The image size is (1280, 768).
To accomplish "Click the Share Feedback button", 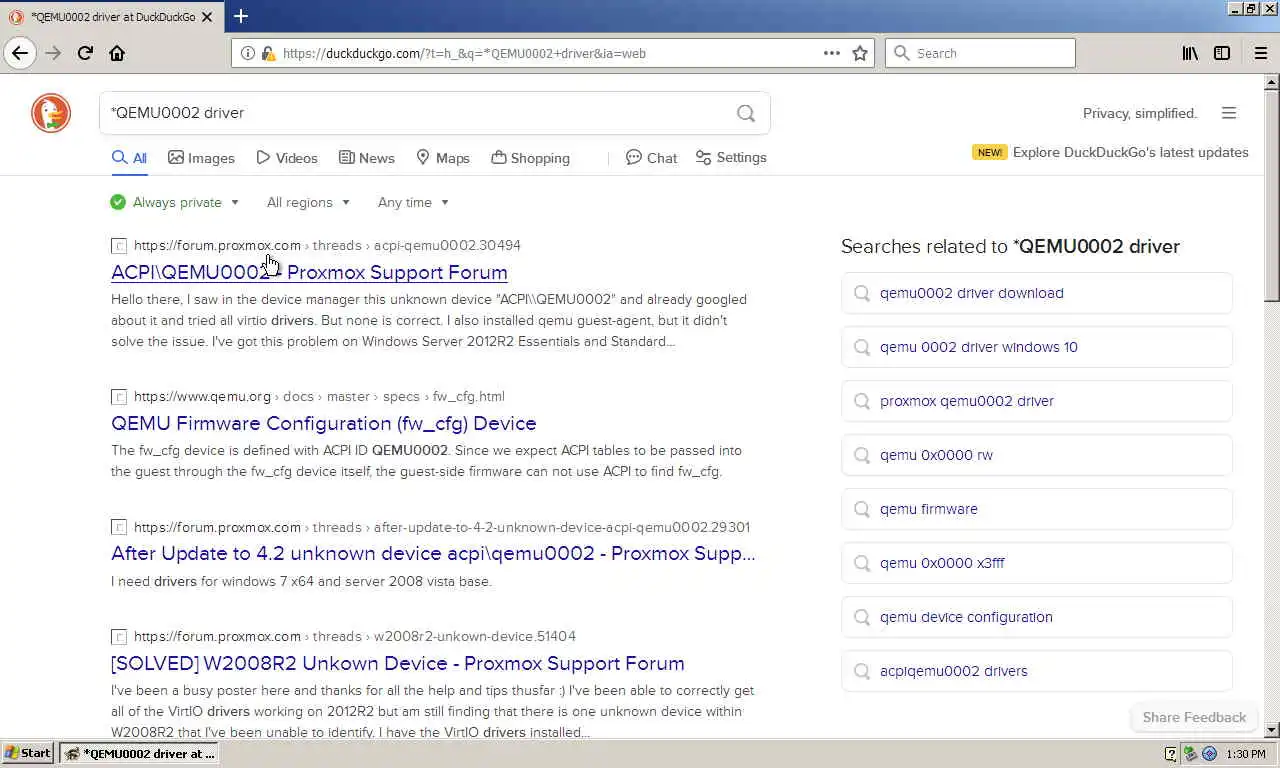I will [1194, 717].
